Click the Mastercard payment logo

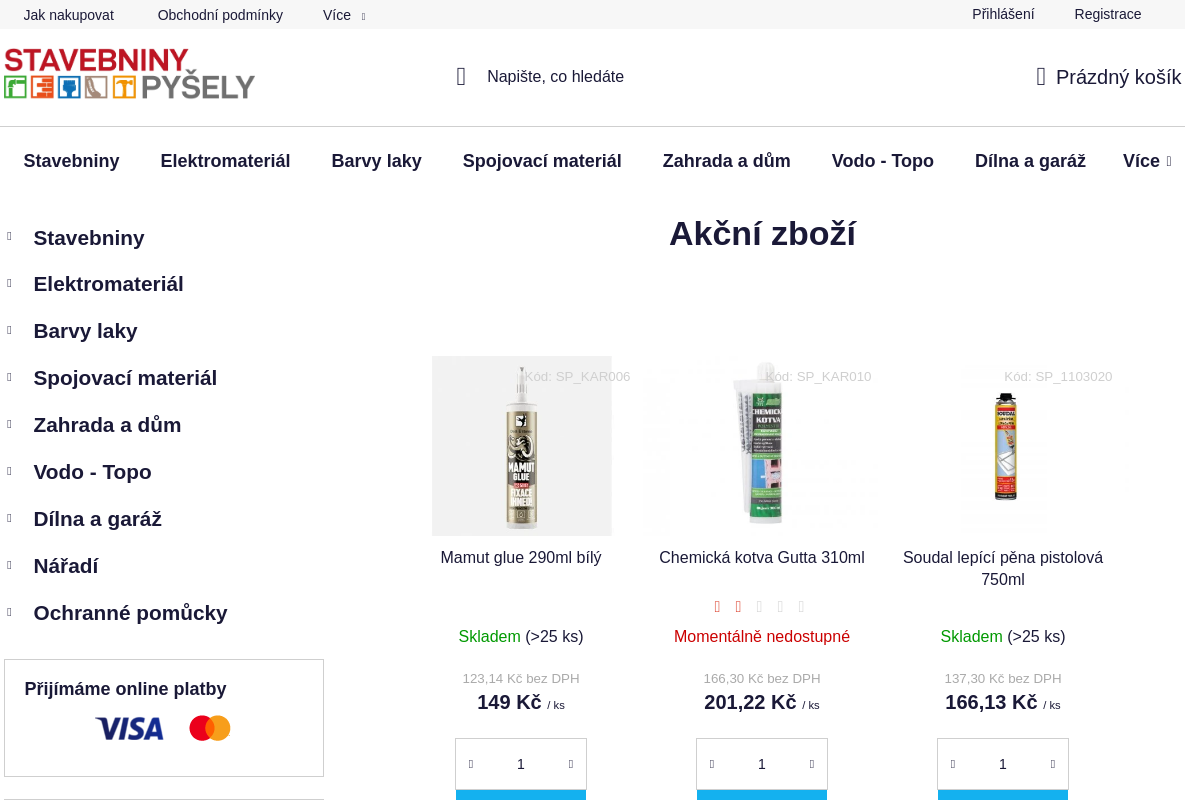(x=210, y=728)
